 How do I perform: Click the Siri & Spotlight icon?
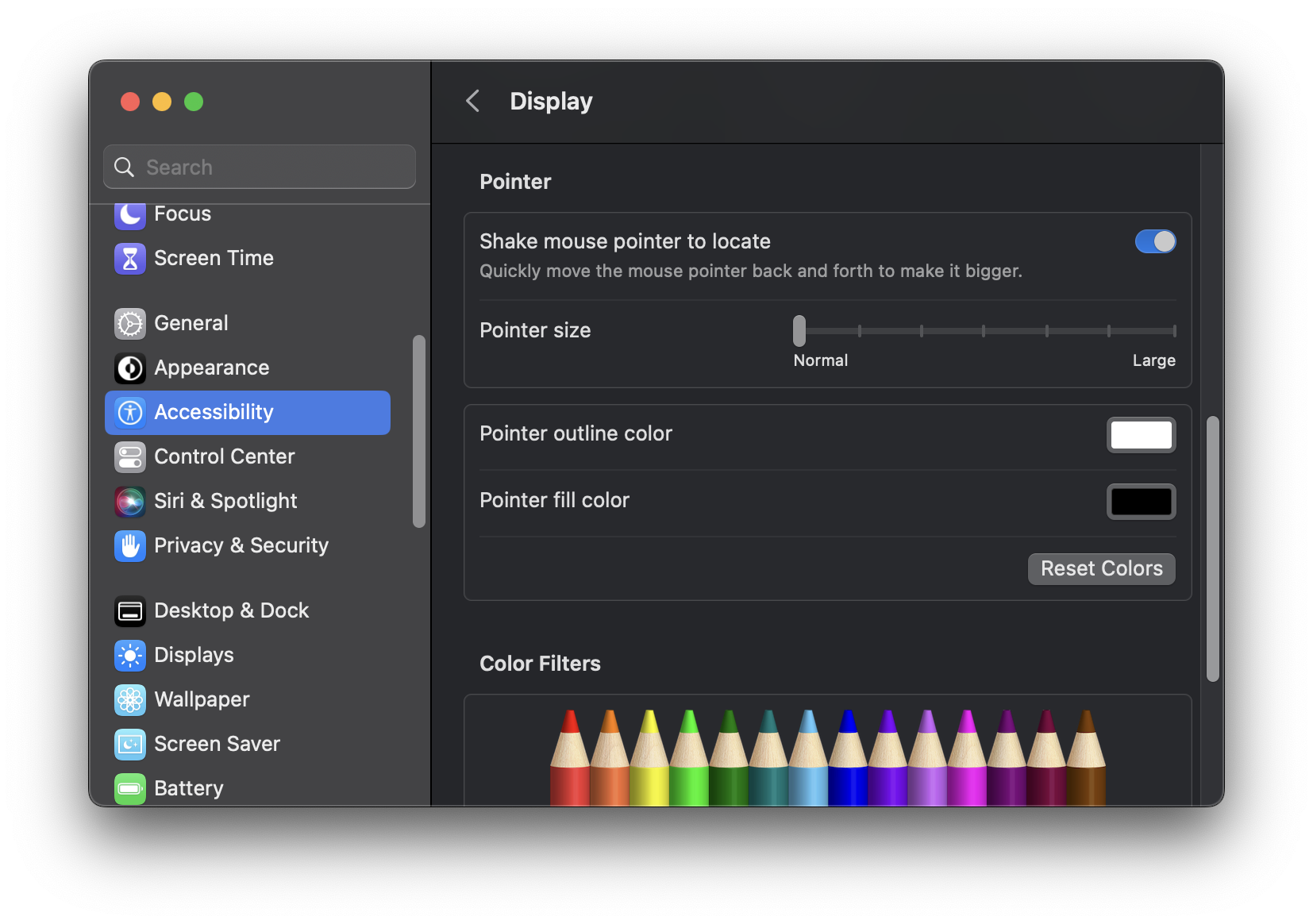tap(130, 501)
